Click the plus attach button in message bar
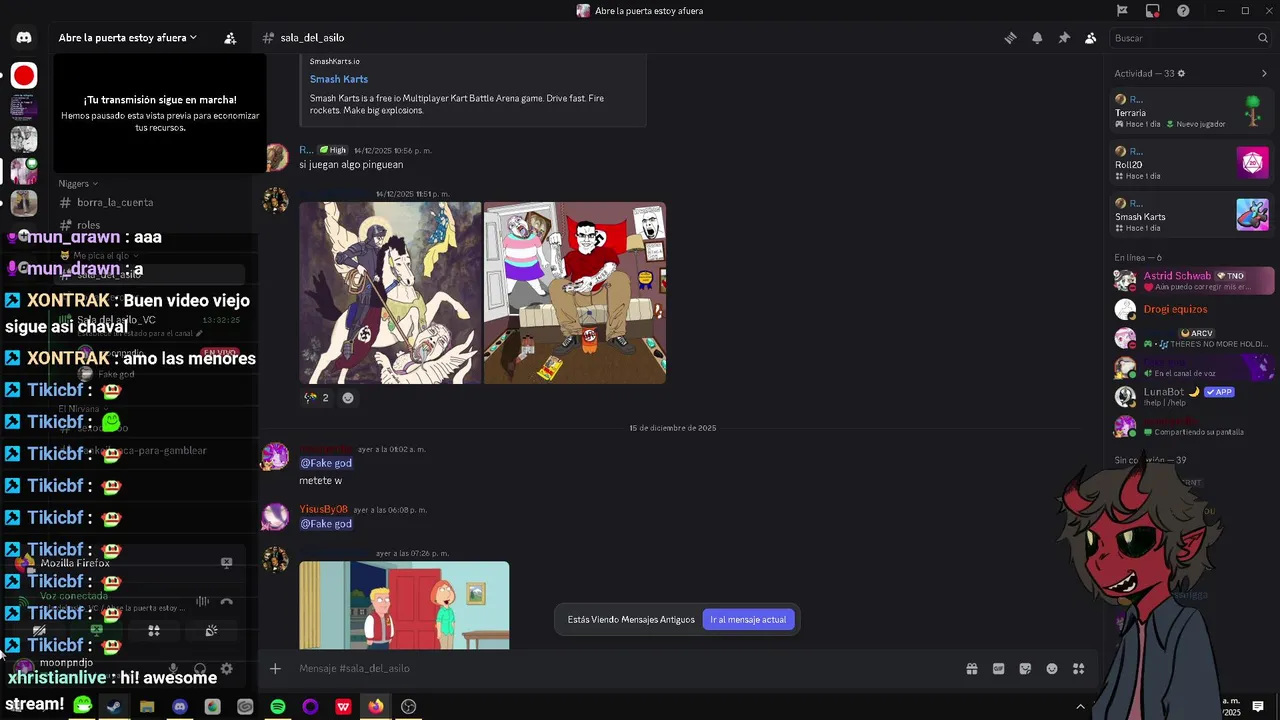This screenshot has width=1280, height=720. pyautogui.click(x=275, y=668)
